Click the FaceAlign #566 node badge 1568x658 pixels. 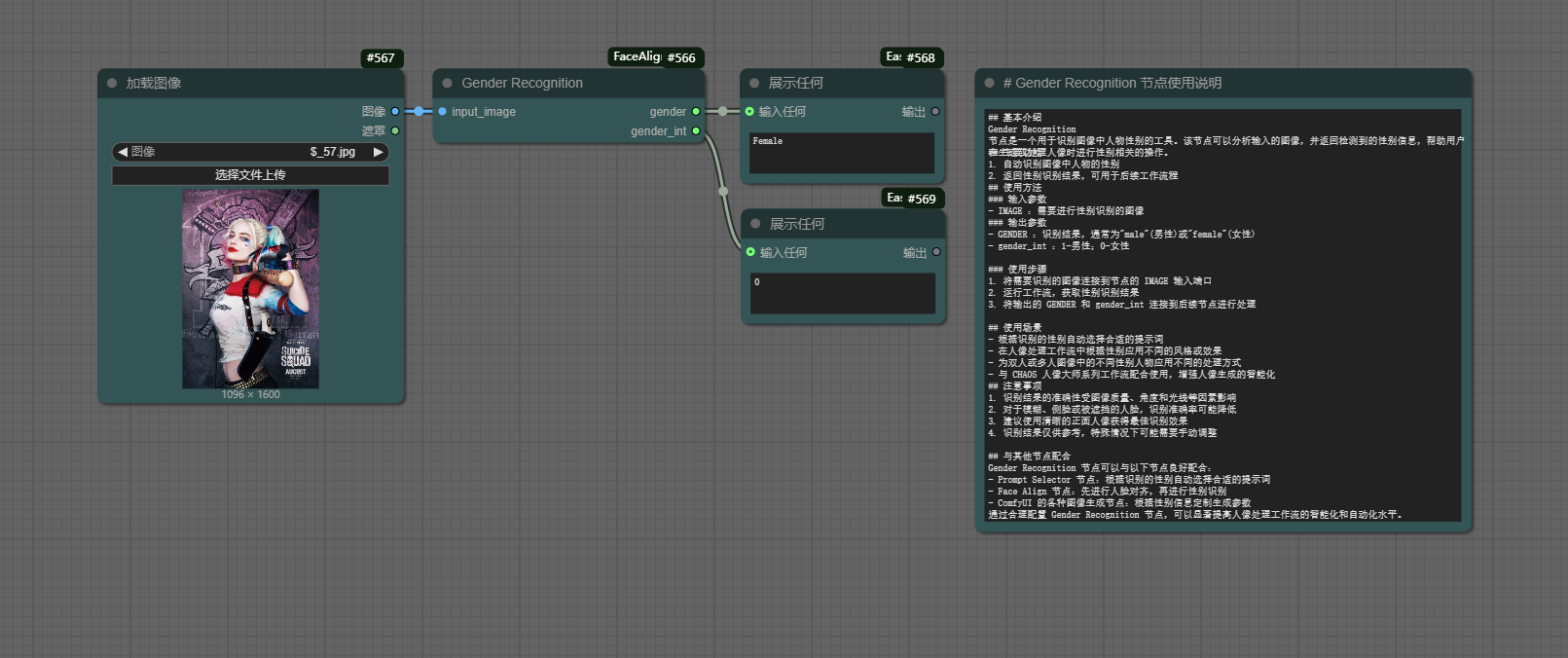(x=656, y=57)
